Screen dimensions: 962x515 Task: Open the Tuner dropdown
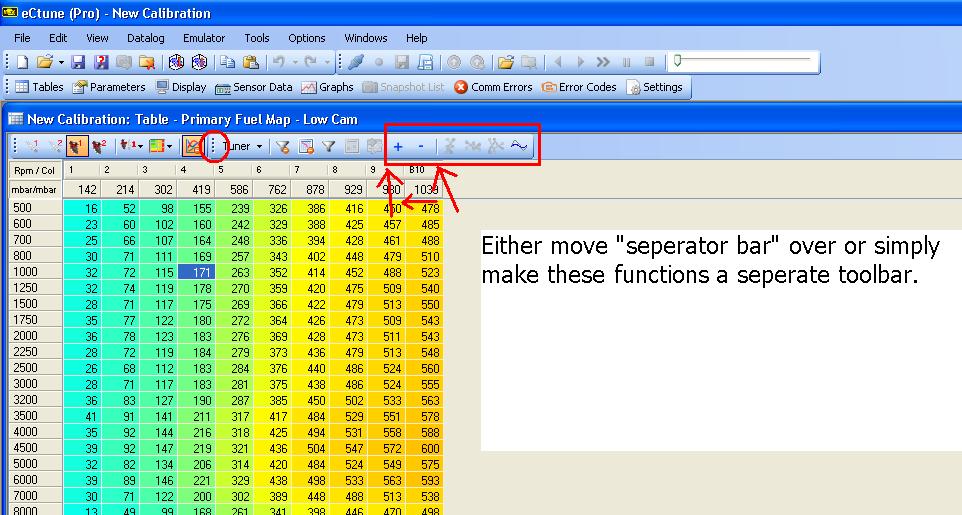pos(243,146)
